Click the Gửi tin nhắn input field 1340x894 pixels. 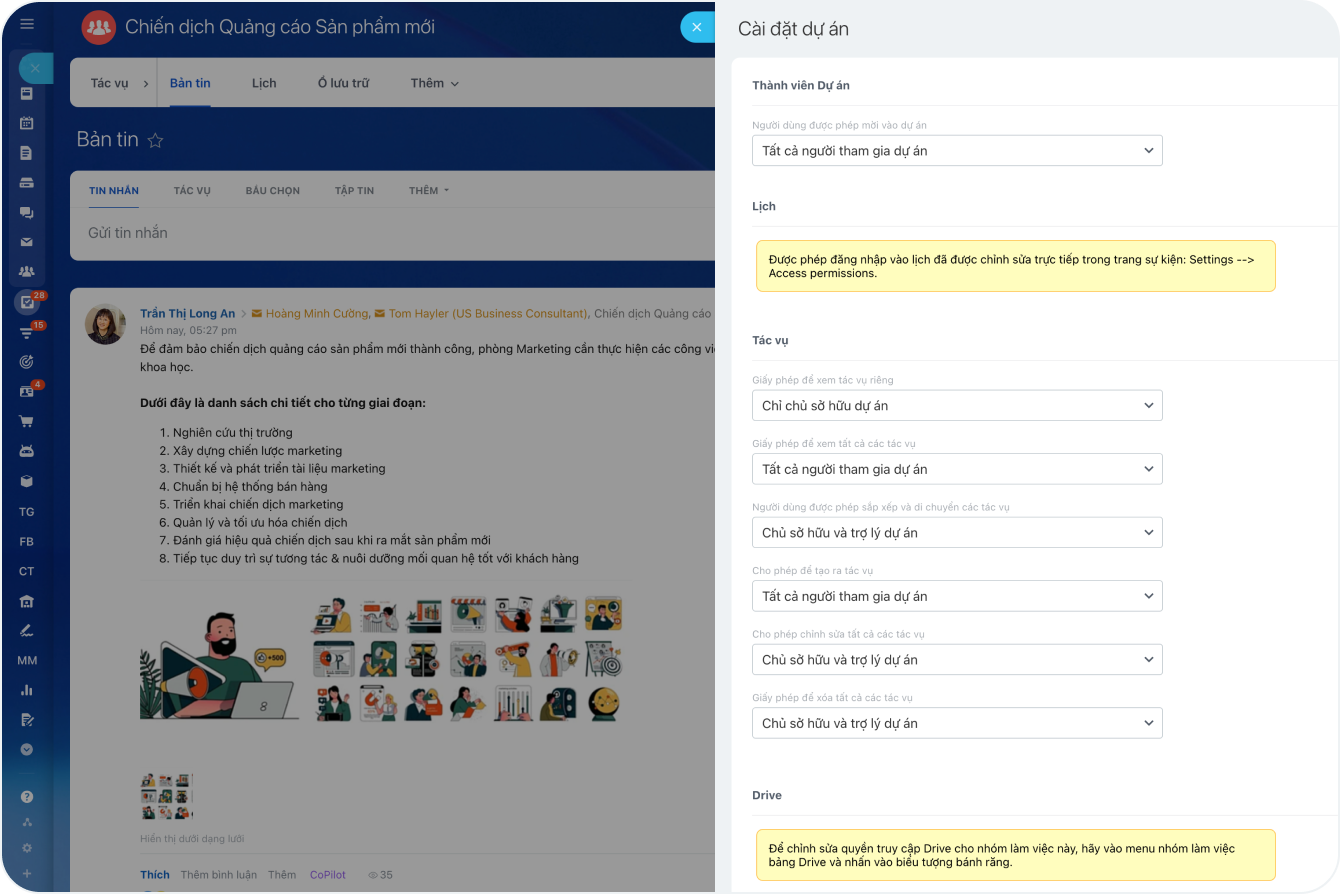(x=390, y=233)
